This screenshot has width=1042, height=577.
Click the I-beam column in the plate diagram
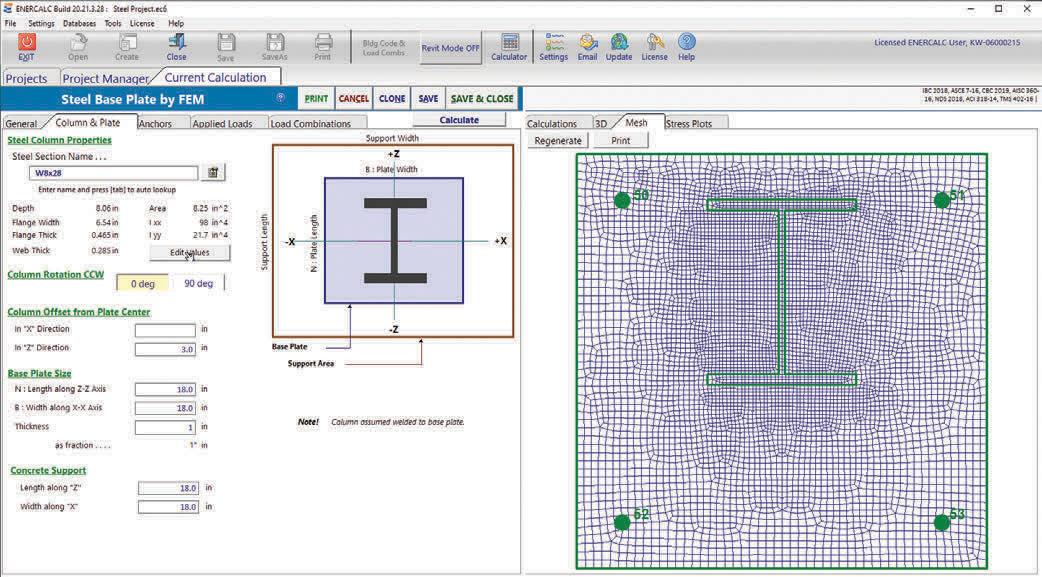(x=395, y=241)
